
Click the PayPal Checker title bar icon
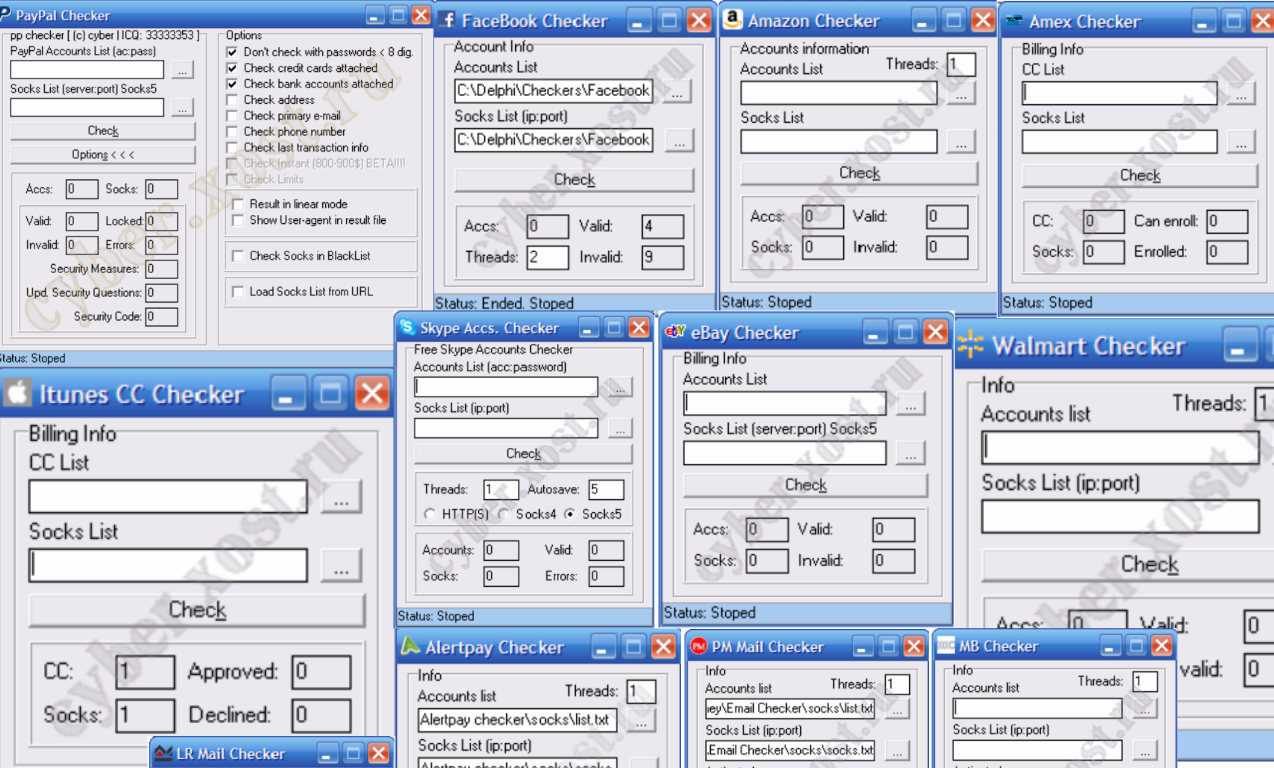[x=6, y=16]
